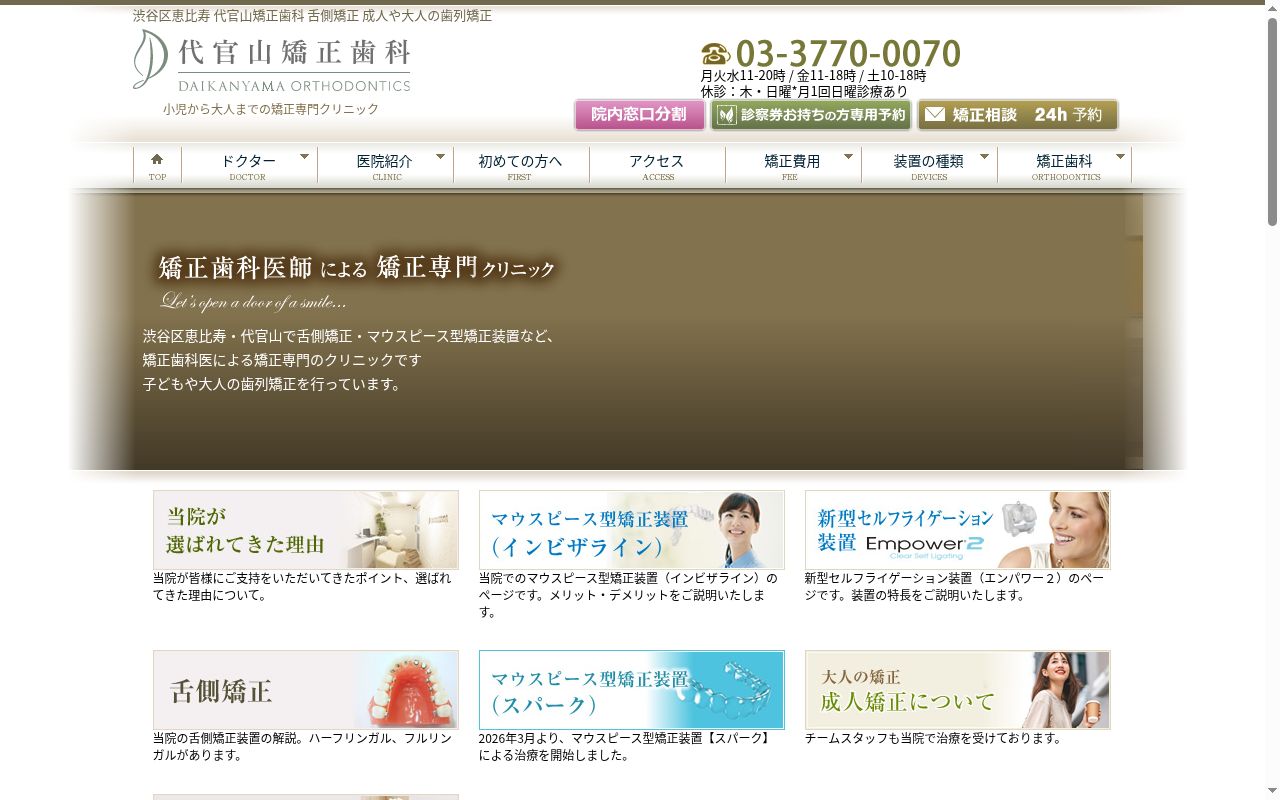1280x800 pixels.
Task: Open the Empower2 新型セルフライゲーション banner
Action: point(958,530)
